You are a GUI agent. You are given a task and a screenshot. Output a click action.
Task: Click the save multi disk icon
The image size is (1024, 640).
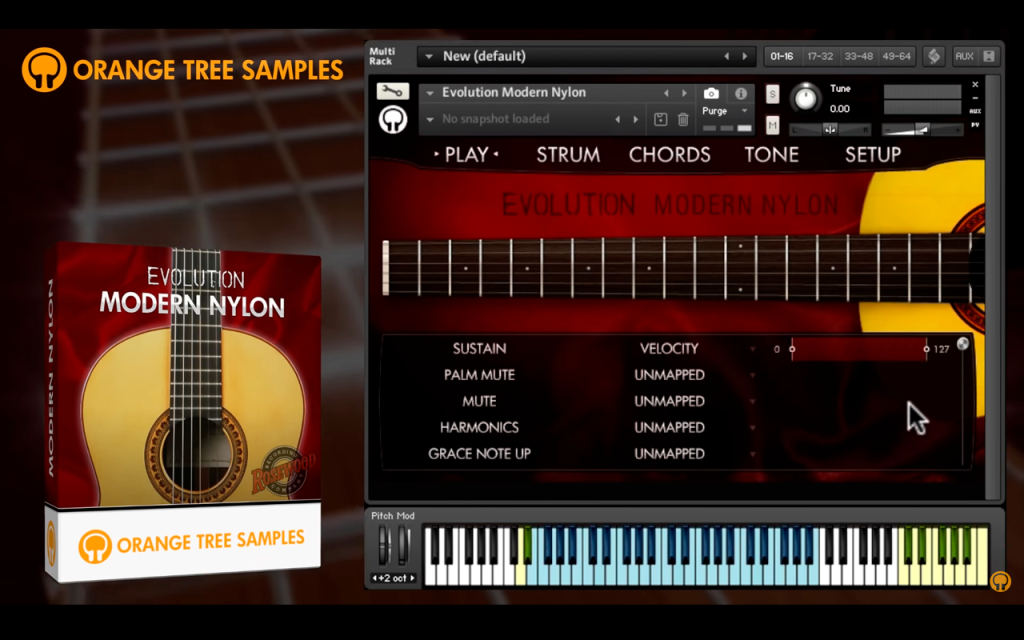point(989,56)
